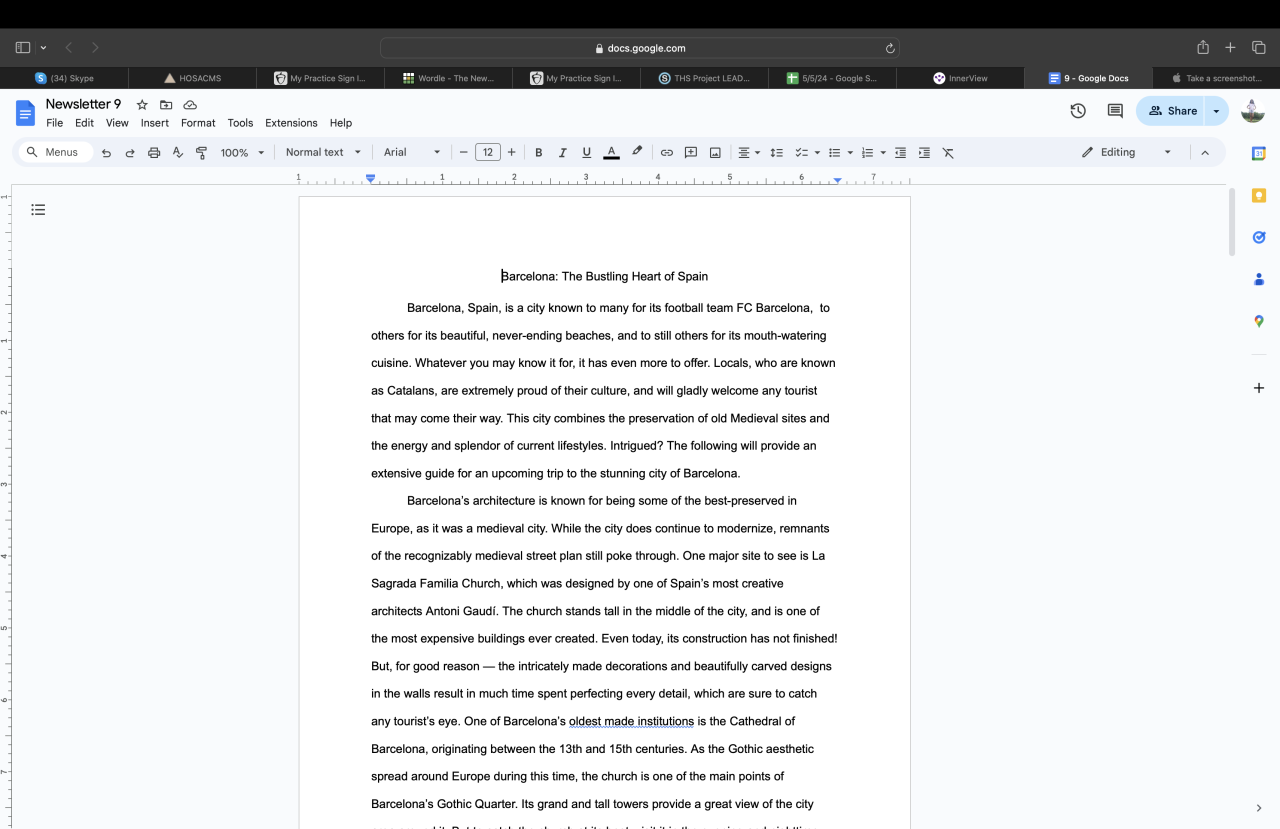Reload the page in the address bar
This screenshot has height=829, width=1280.
click(x=890, y=48)
